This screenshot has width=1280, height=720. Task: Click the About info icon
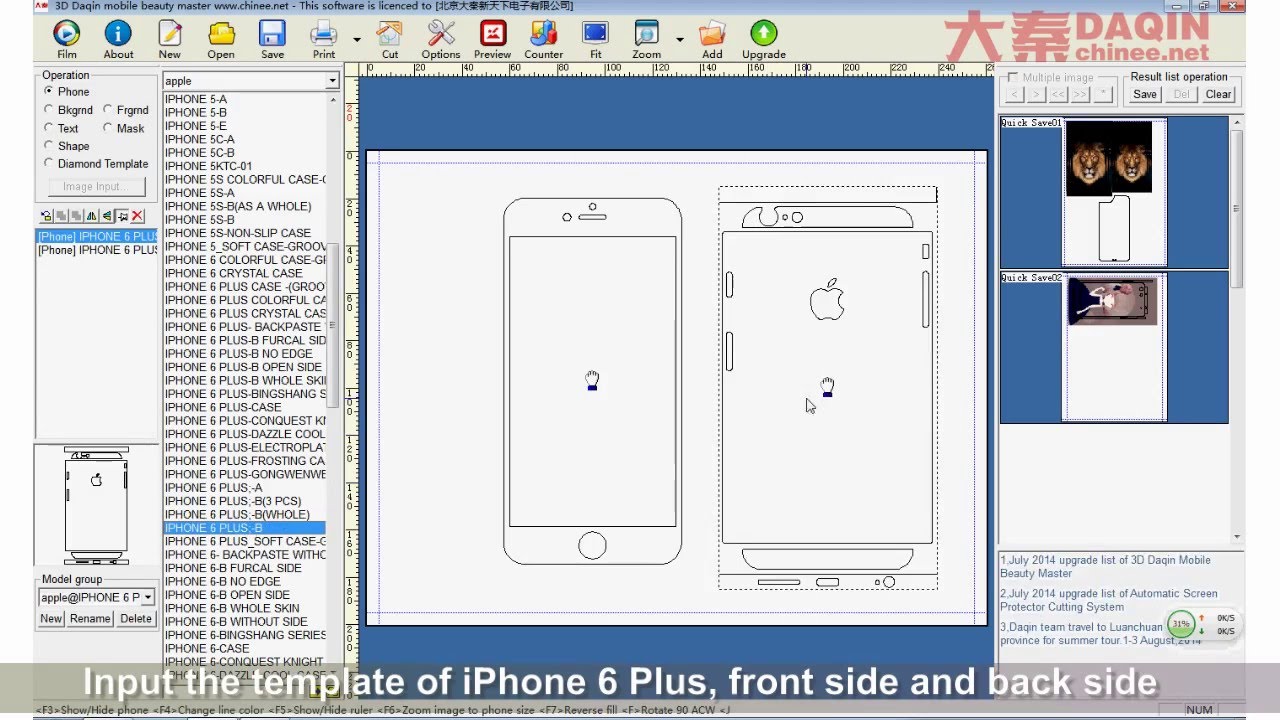point(118,40)
